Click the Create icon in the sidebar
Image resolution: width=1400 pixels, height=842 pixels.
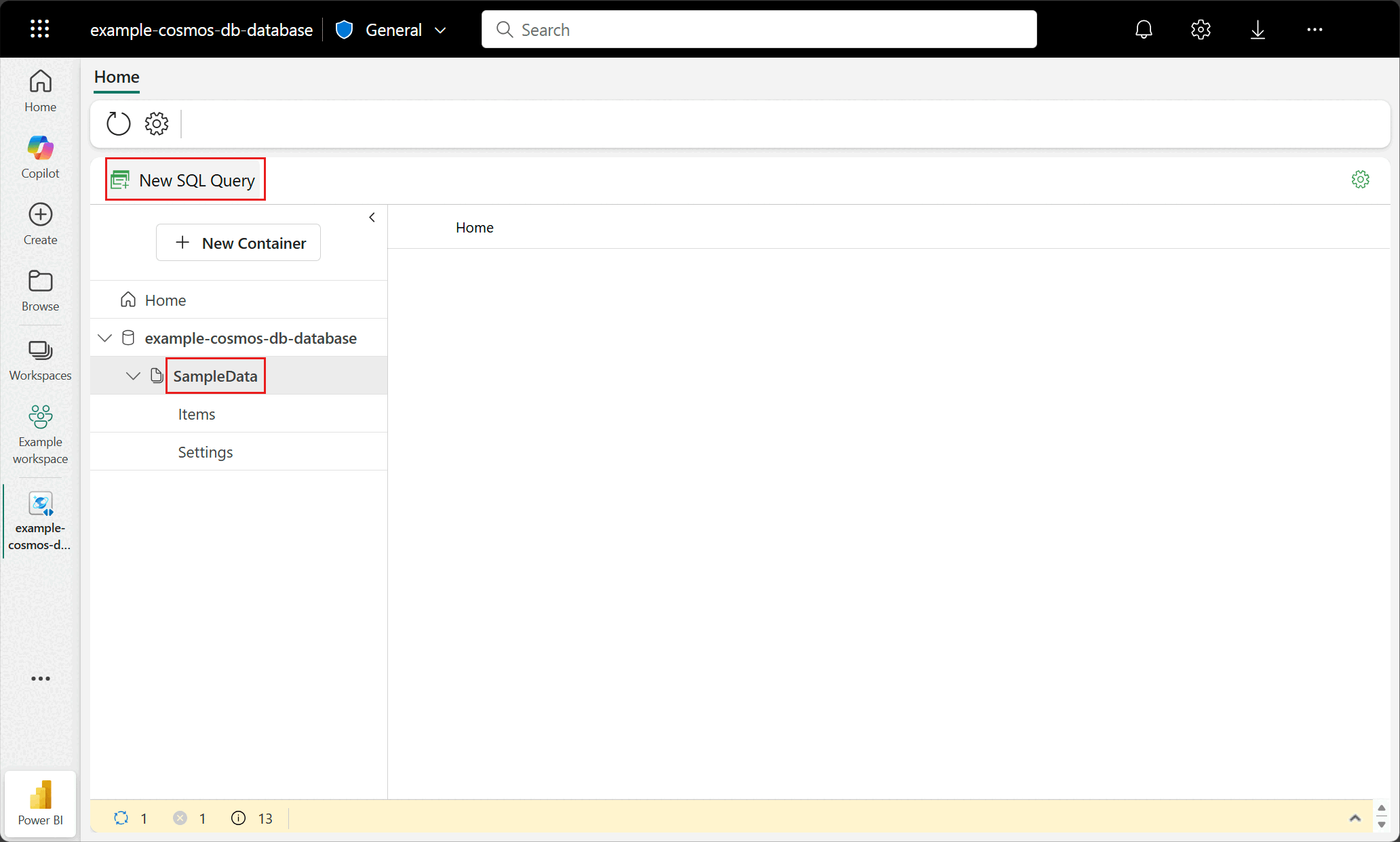tap(40, 223)
